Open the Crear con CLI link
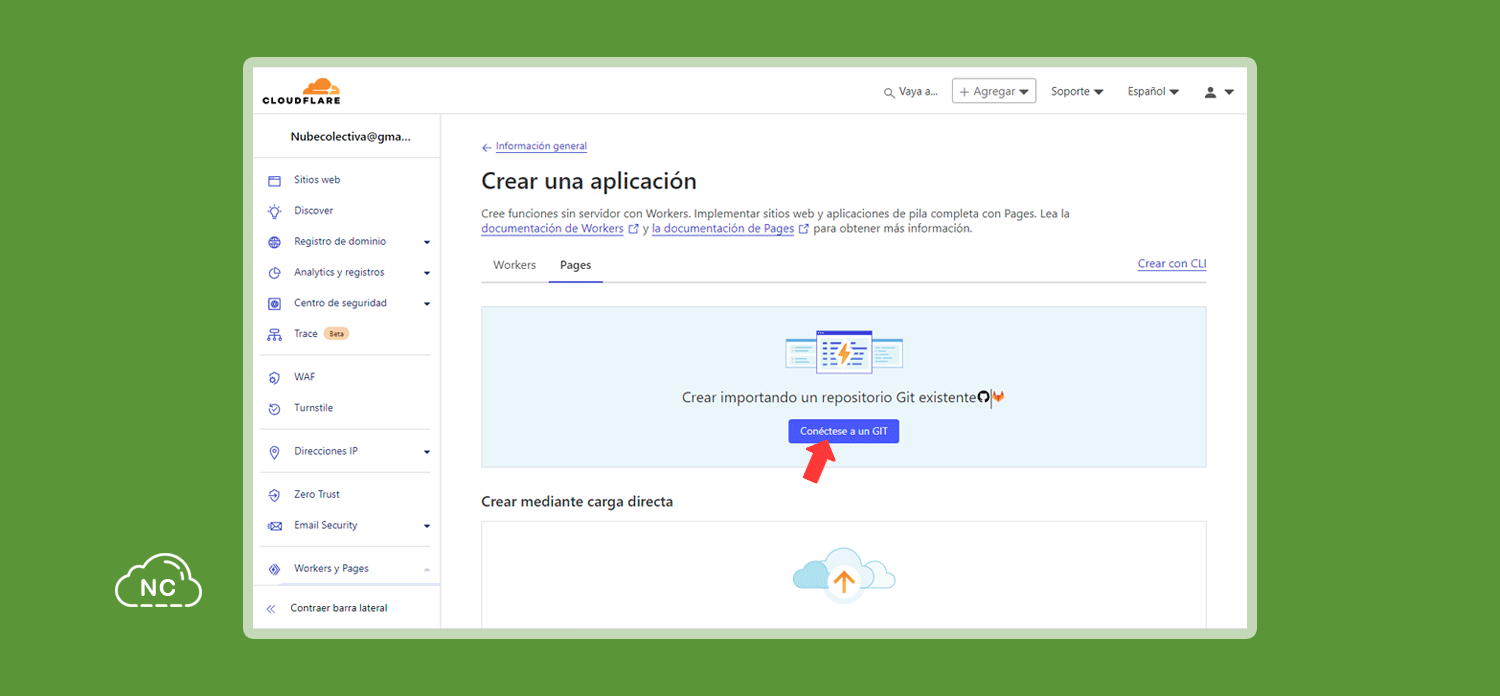The width and height of the screenshot is (1500, 696). [1172, 264]
